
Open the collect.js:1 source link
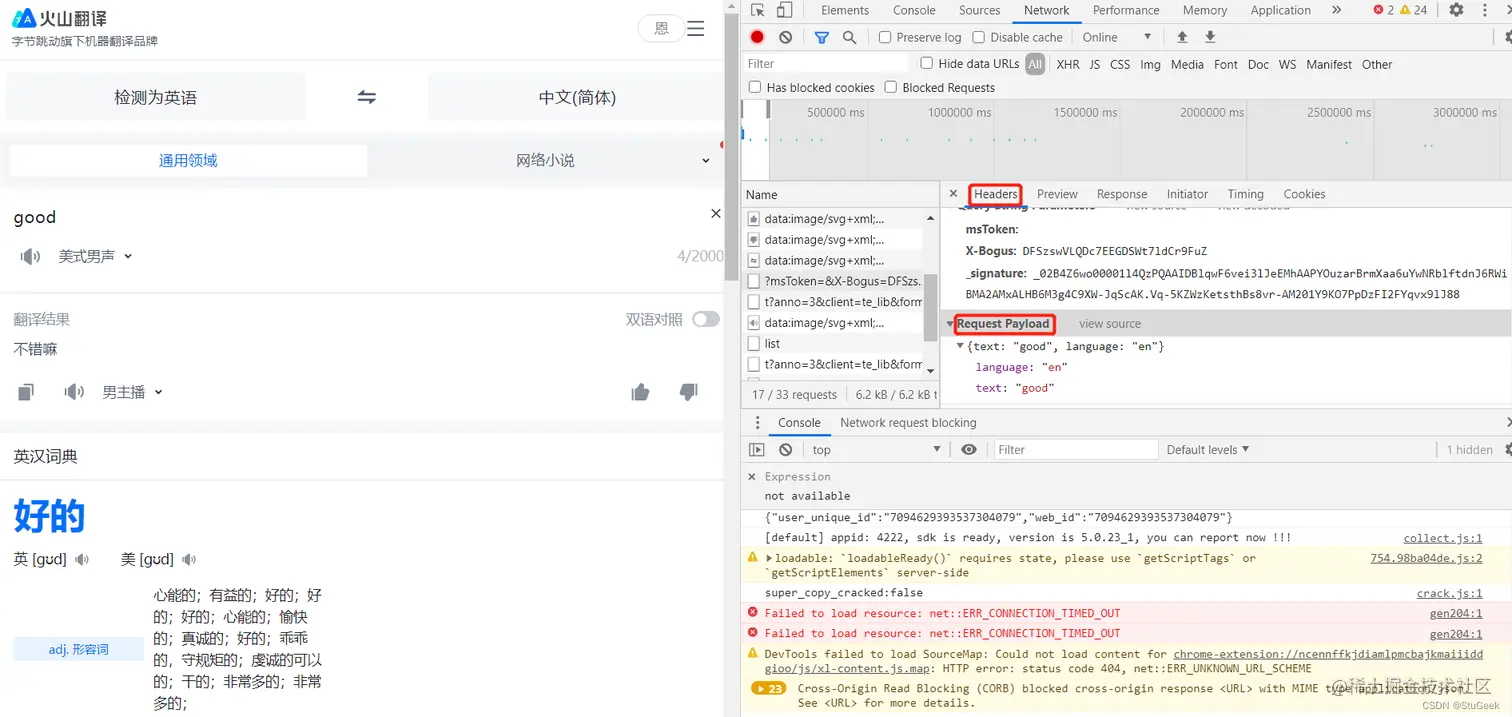click(x=1443, y=538)
